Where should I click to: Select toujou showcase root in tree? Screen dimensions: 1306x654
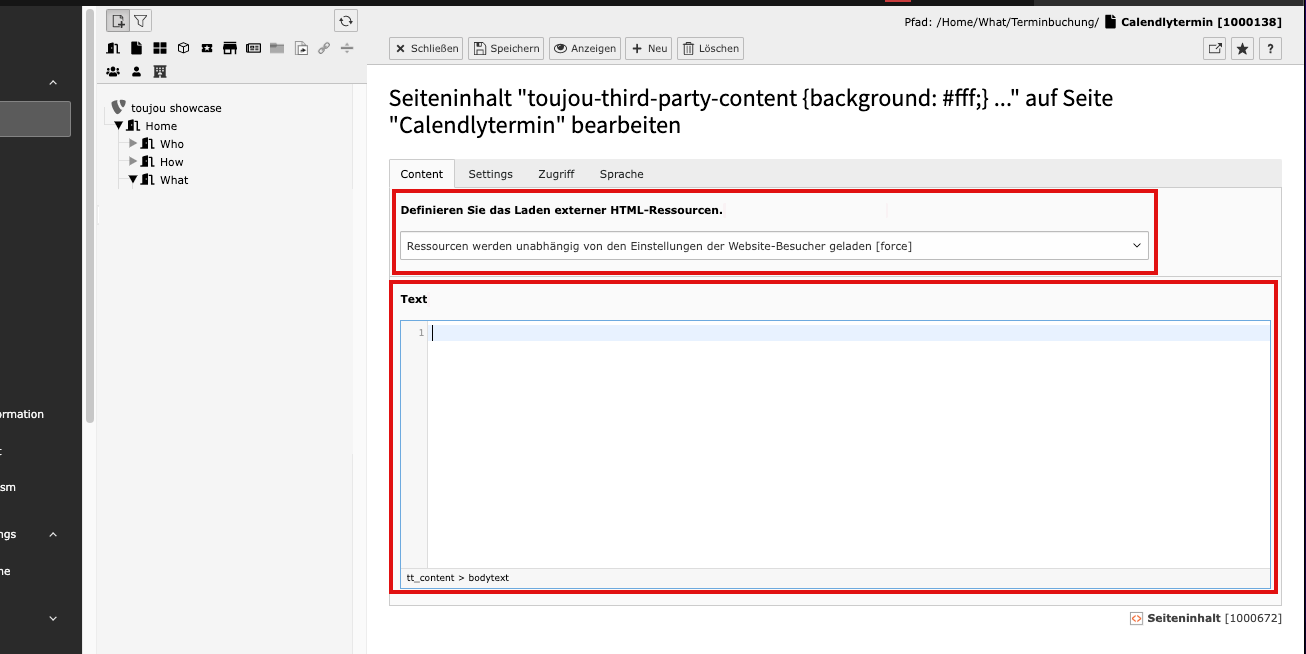point(176,108)
